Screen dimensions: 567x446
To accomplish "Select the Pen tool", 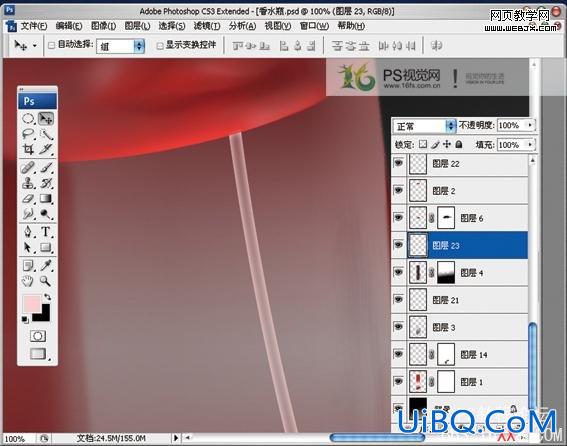I will tap(28, 232).
